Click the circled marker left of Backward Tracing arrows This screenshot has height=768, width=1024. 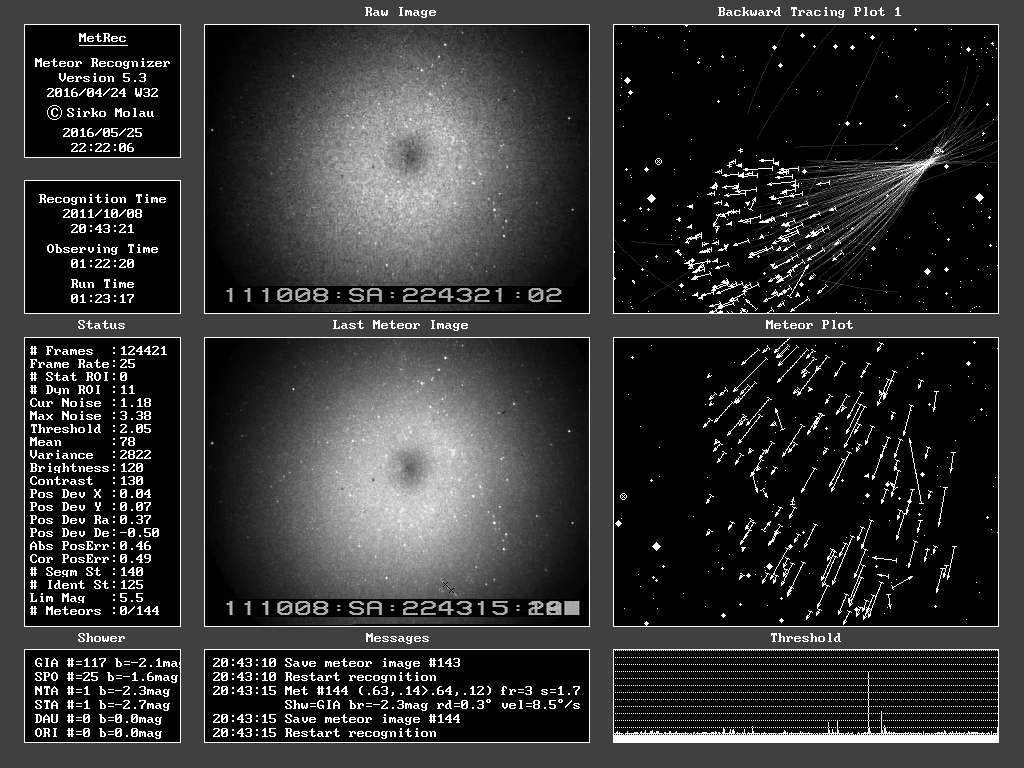point(658,161)
